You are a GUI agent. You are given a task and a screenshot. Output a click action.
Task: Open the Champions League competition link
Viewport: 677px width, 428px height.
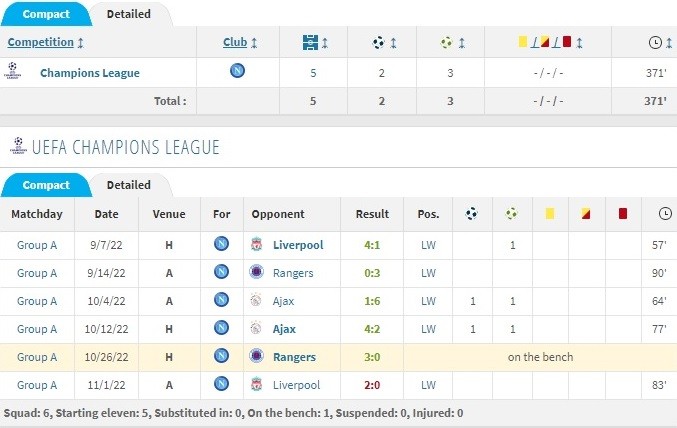[x=90, y=73]
